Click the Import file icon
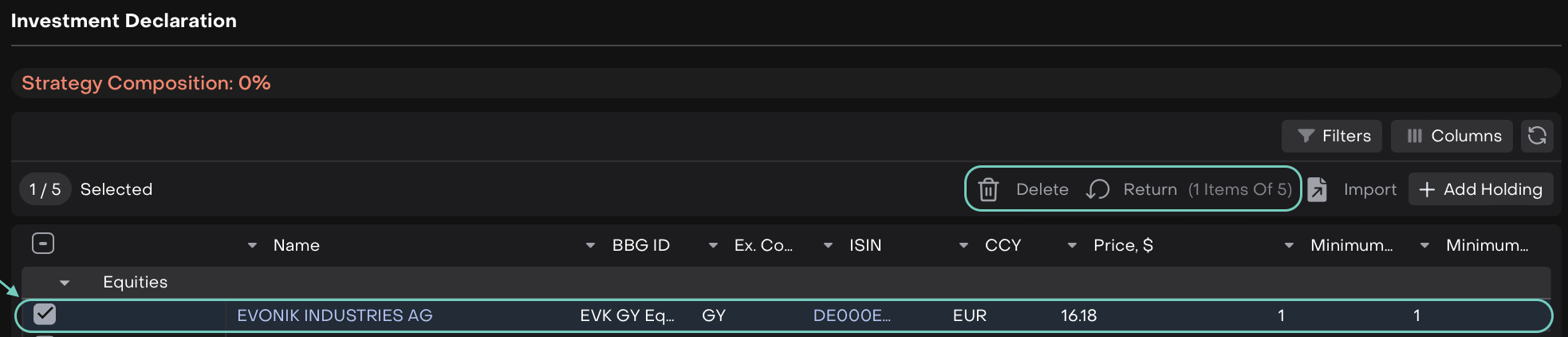Image resolution: width=1568 pixels, height=337 pixels. (x=1318, y=189)
